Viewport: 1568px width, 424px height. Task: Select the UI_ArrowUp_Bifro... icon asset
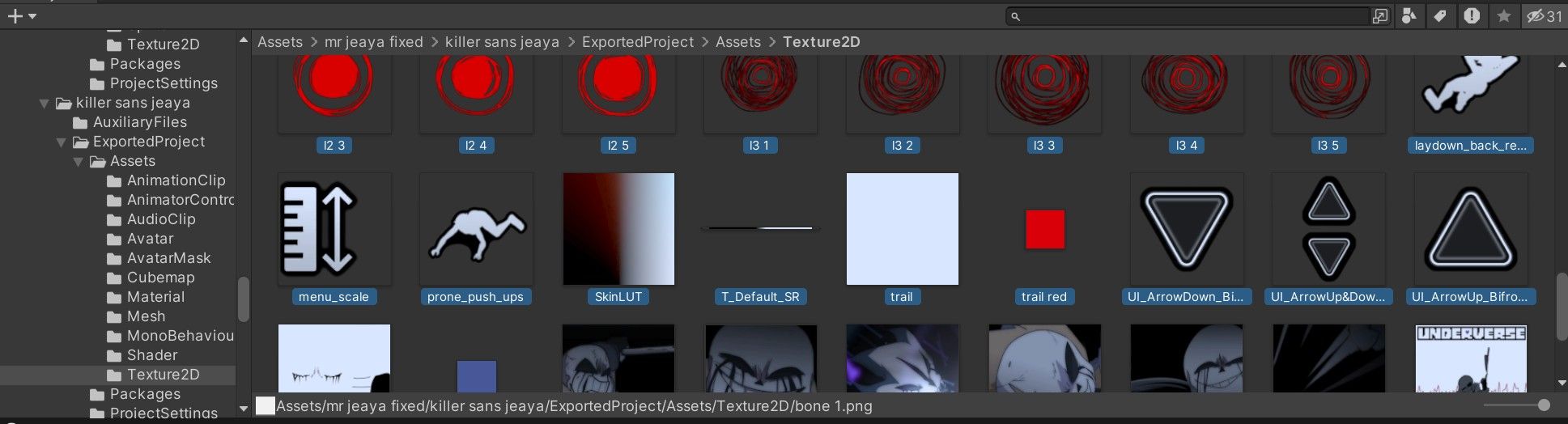click(x=1471, y=229)
